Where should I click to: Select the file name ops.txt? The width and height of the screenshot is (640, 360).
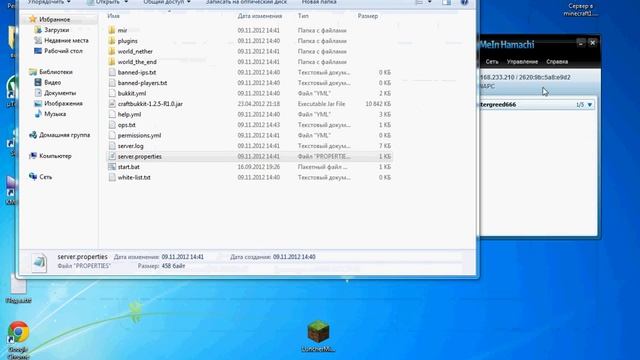127,125
